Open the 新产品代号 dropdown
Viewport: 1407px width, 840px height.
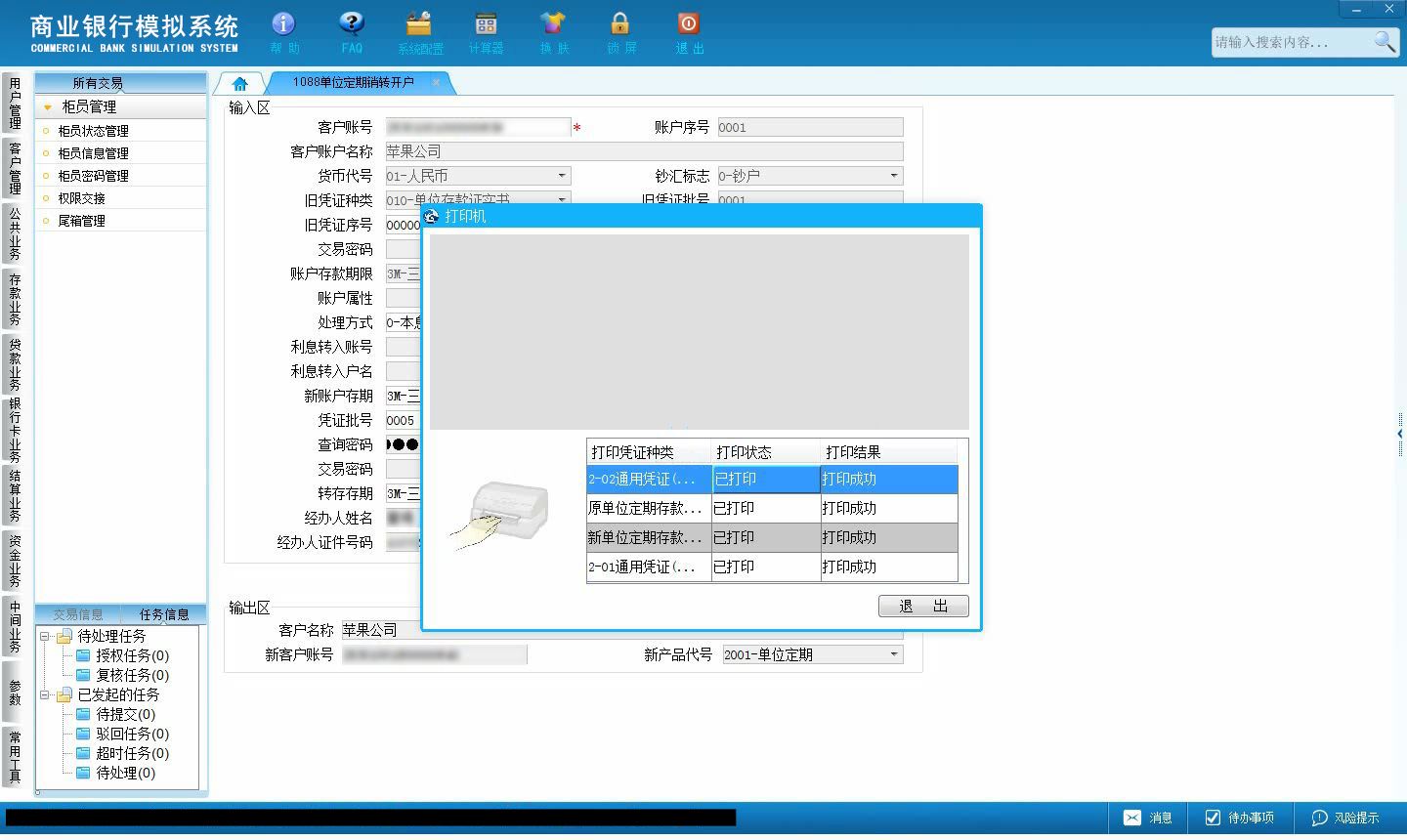894,654
